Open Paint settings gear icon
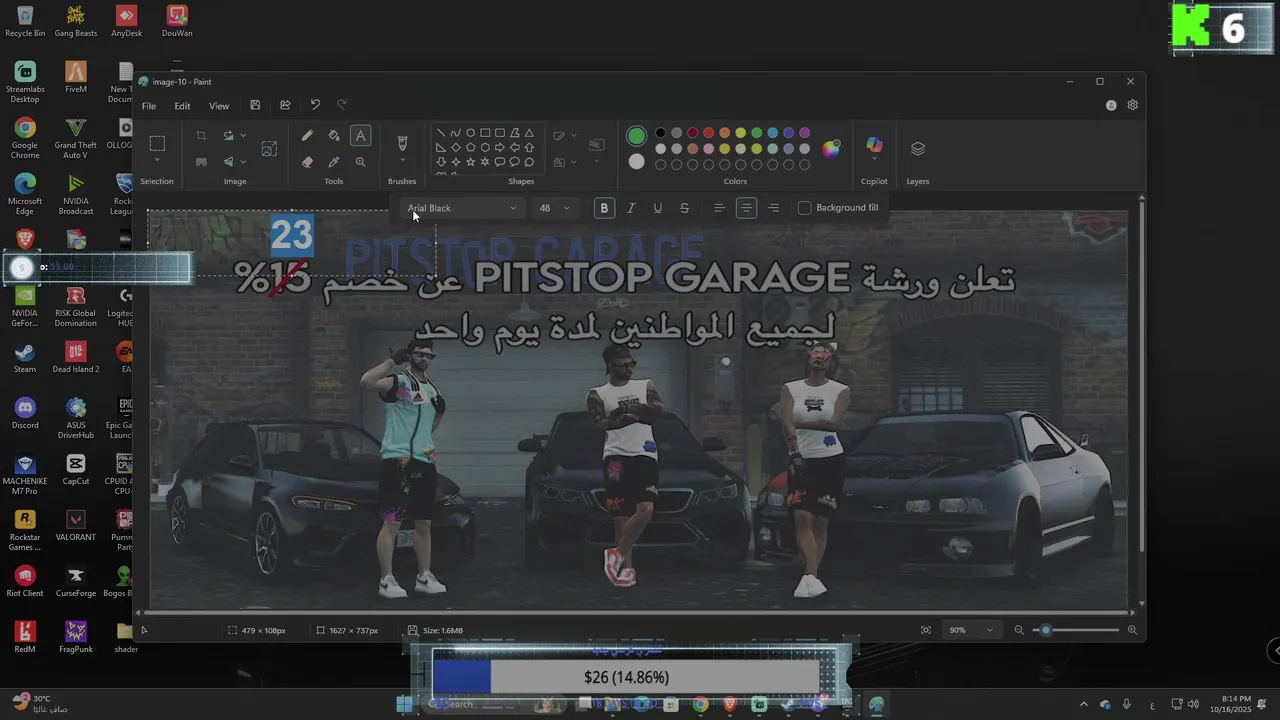 1133,105
